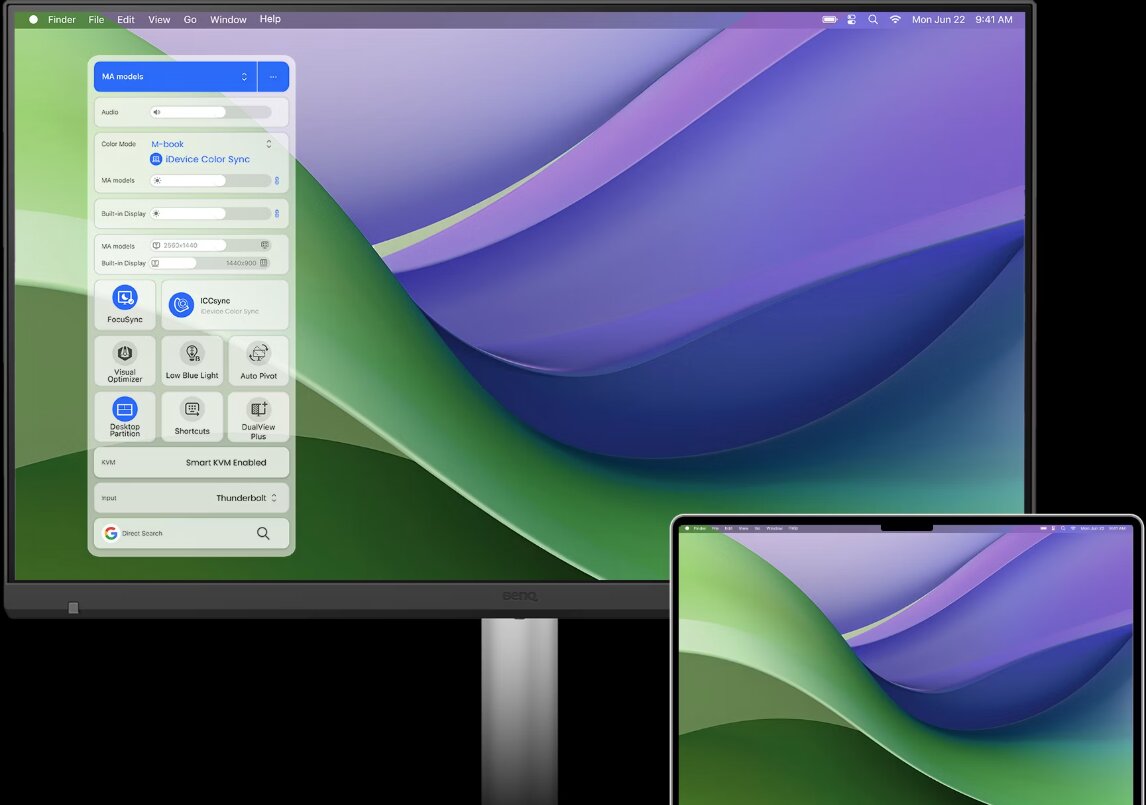Click the menu bar clock 9:41 AM
The height and width of the screenshot is (805, 1146).
994,20
